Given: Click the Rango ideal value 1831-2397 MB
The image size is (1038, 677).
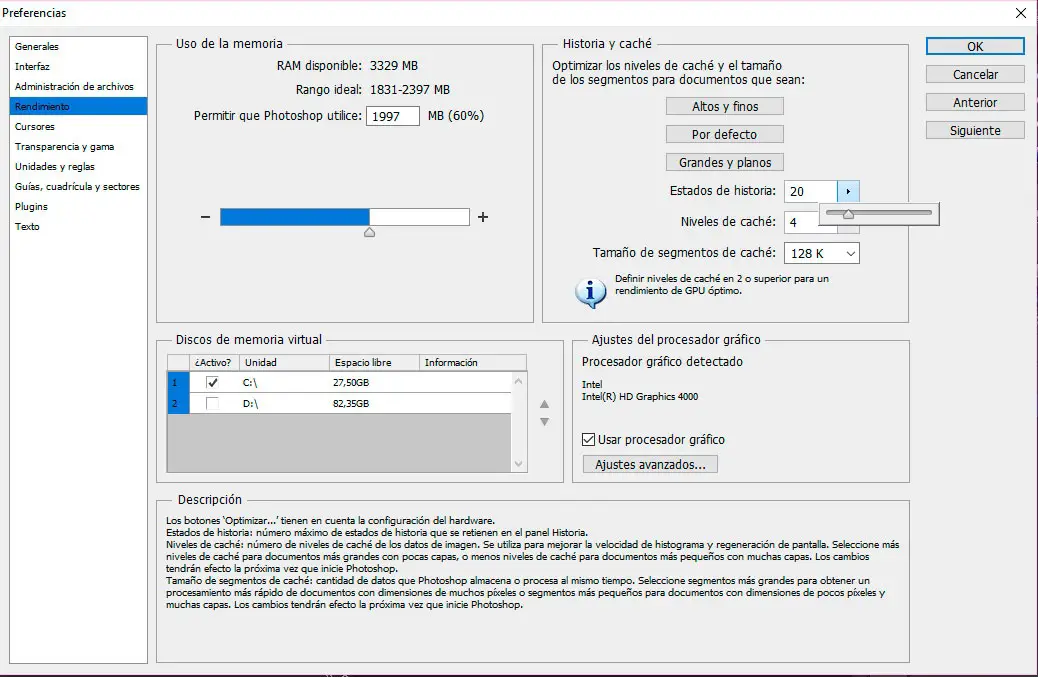Looking at the screenshot, I should [x=410, y=89].
